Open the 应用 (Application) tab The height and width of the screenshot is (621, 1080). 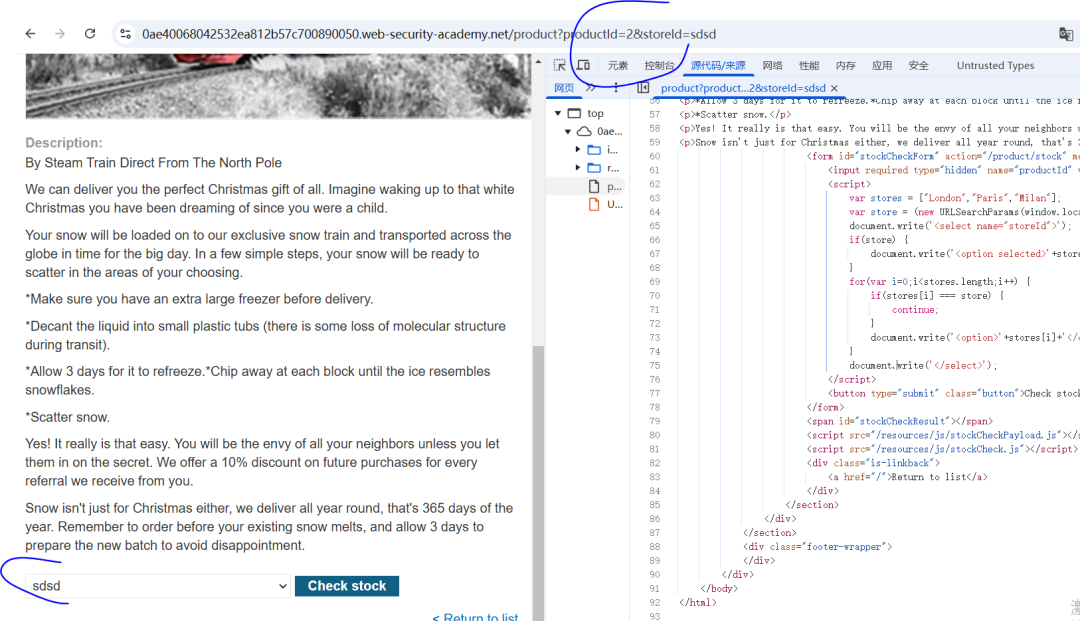point(882,65)
